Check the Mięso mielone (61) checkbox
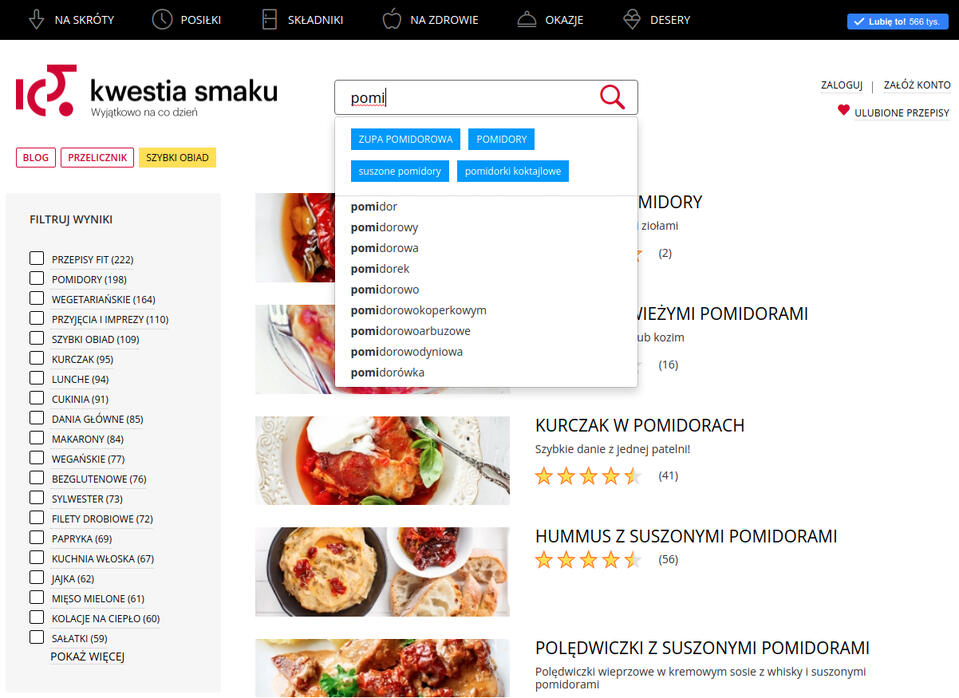 (x=37, y=597)
